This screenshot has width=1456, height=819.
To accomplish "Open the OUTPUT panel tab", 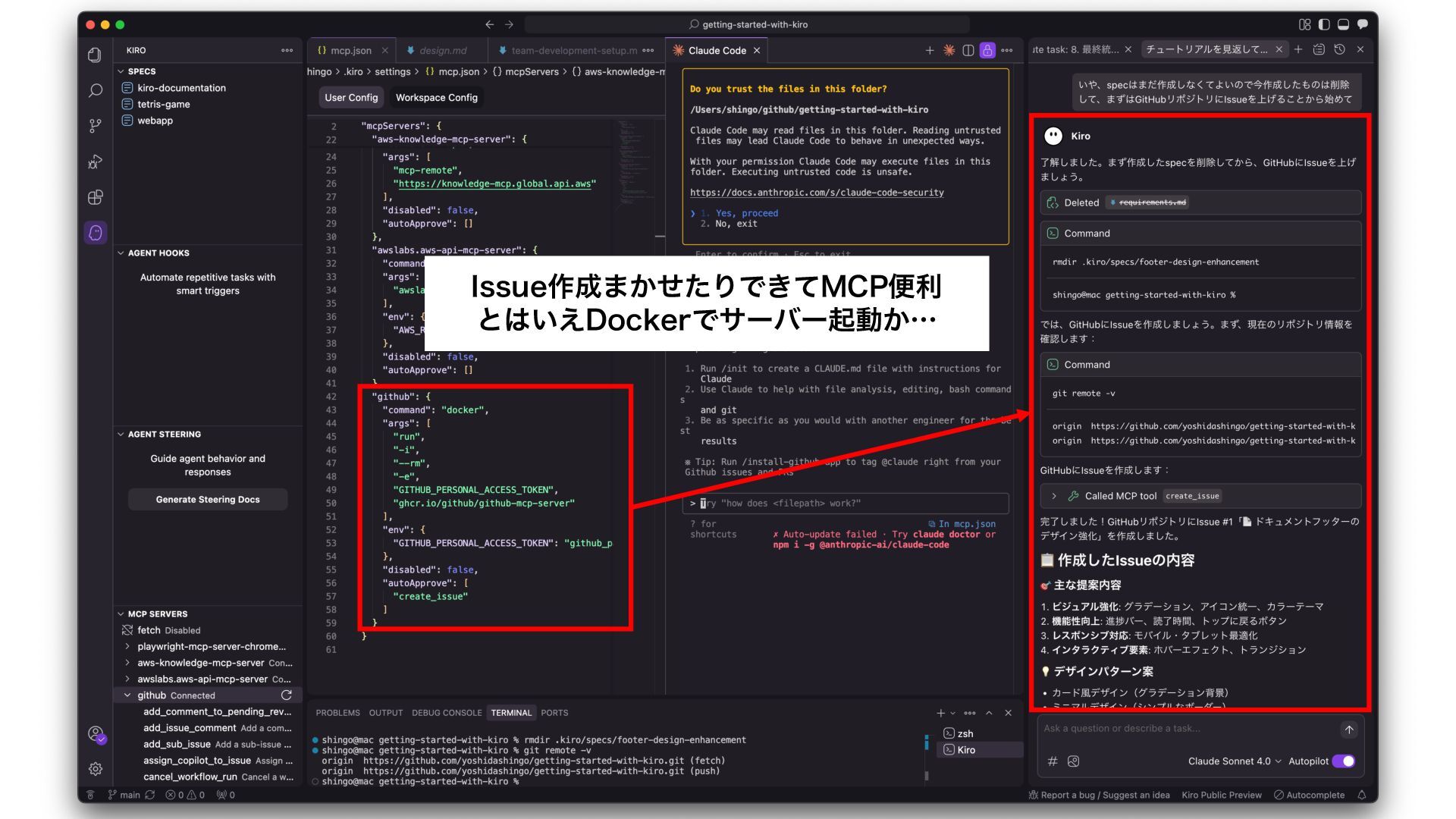I will point(386,713).
